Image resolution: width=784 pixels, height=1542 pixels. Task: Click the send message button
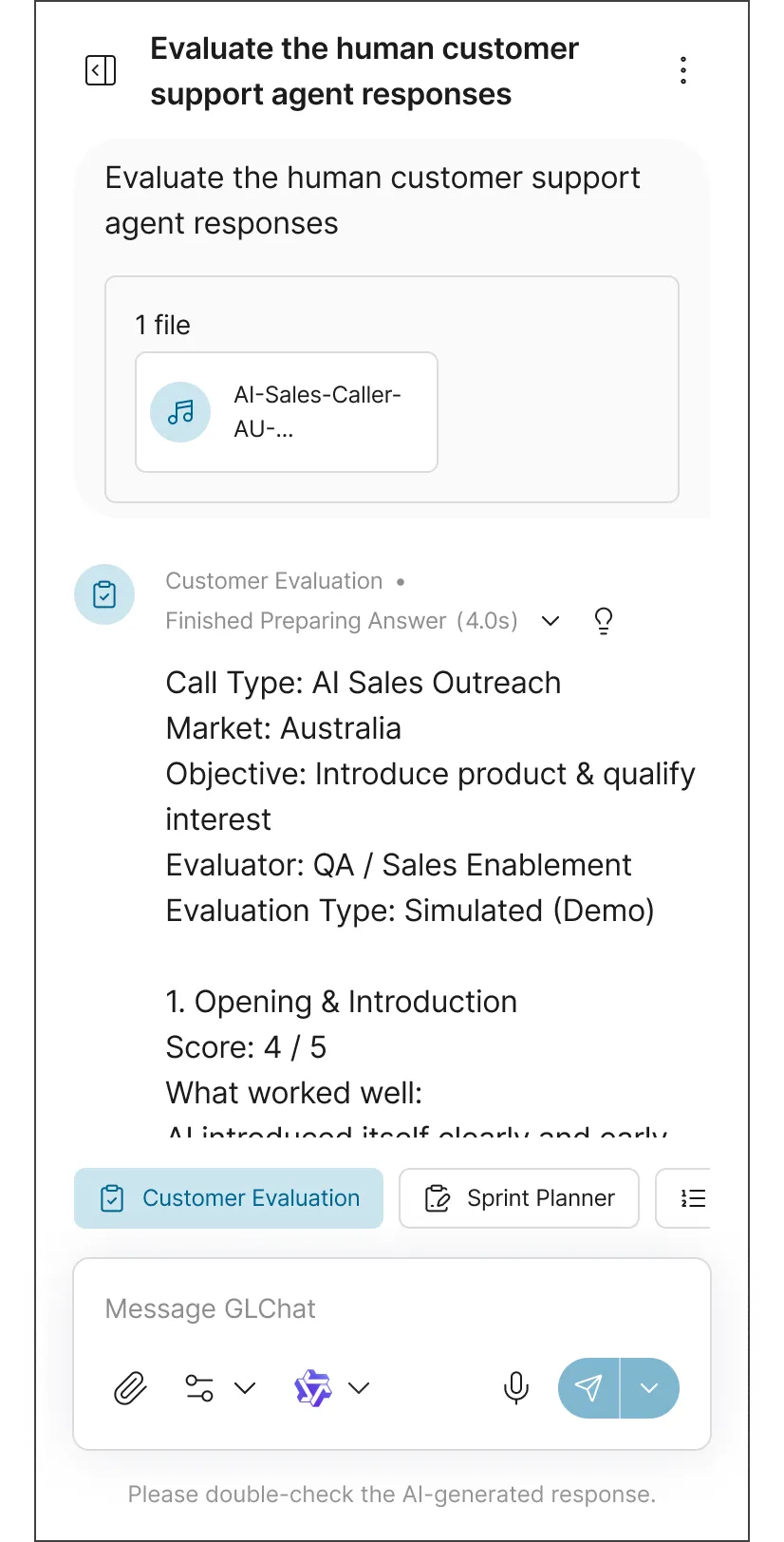(x=588, y=1387)
